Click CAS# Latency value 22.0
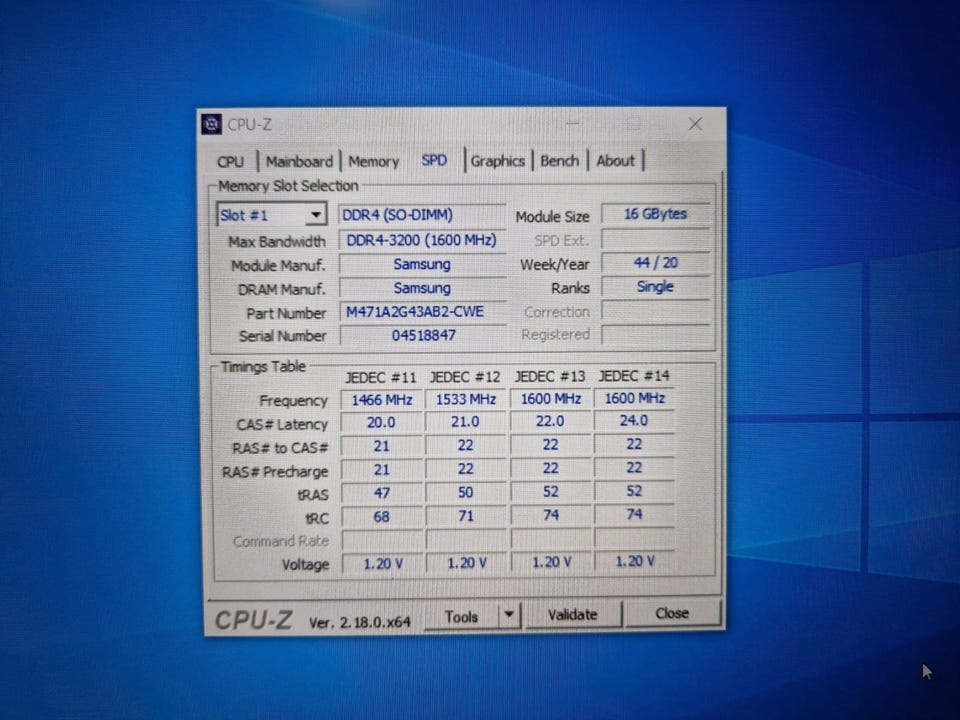960x720 pixels. 550,421
